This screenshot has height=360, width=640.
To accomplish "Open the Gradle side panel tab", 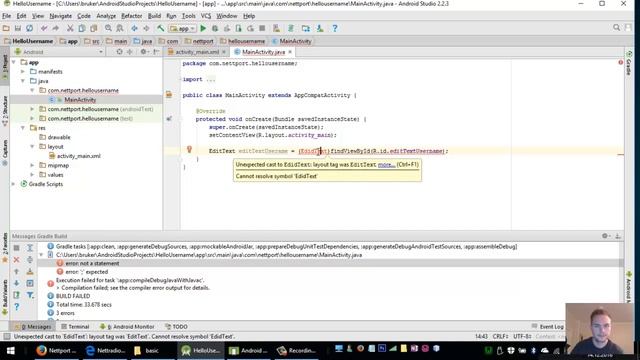I will (629, 64).
